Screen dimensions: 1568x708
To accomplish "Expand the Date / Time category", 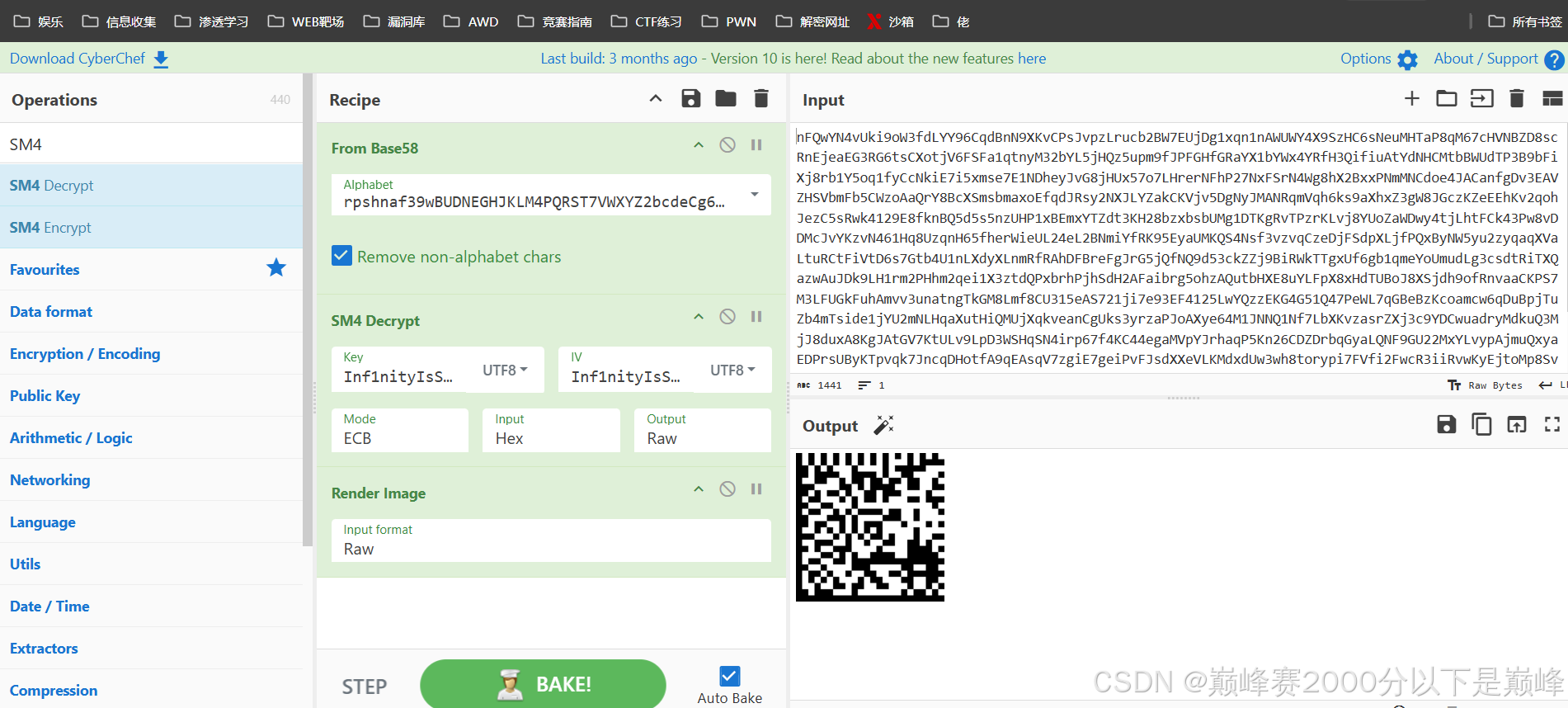I will coord(151,606).
